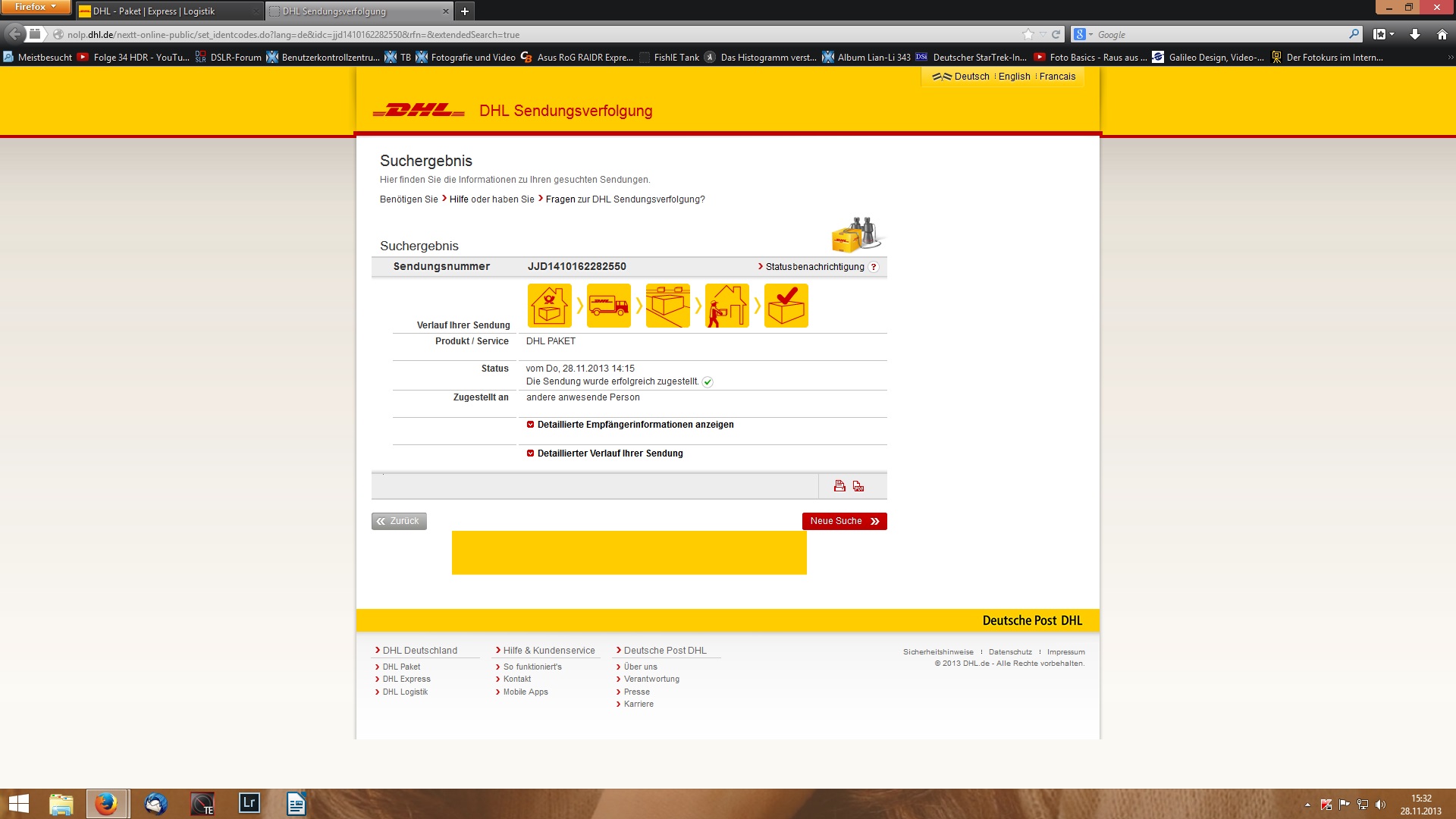Click the binoculars package illustration

[x=857, y=234]
